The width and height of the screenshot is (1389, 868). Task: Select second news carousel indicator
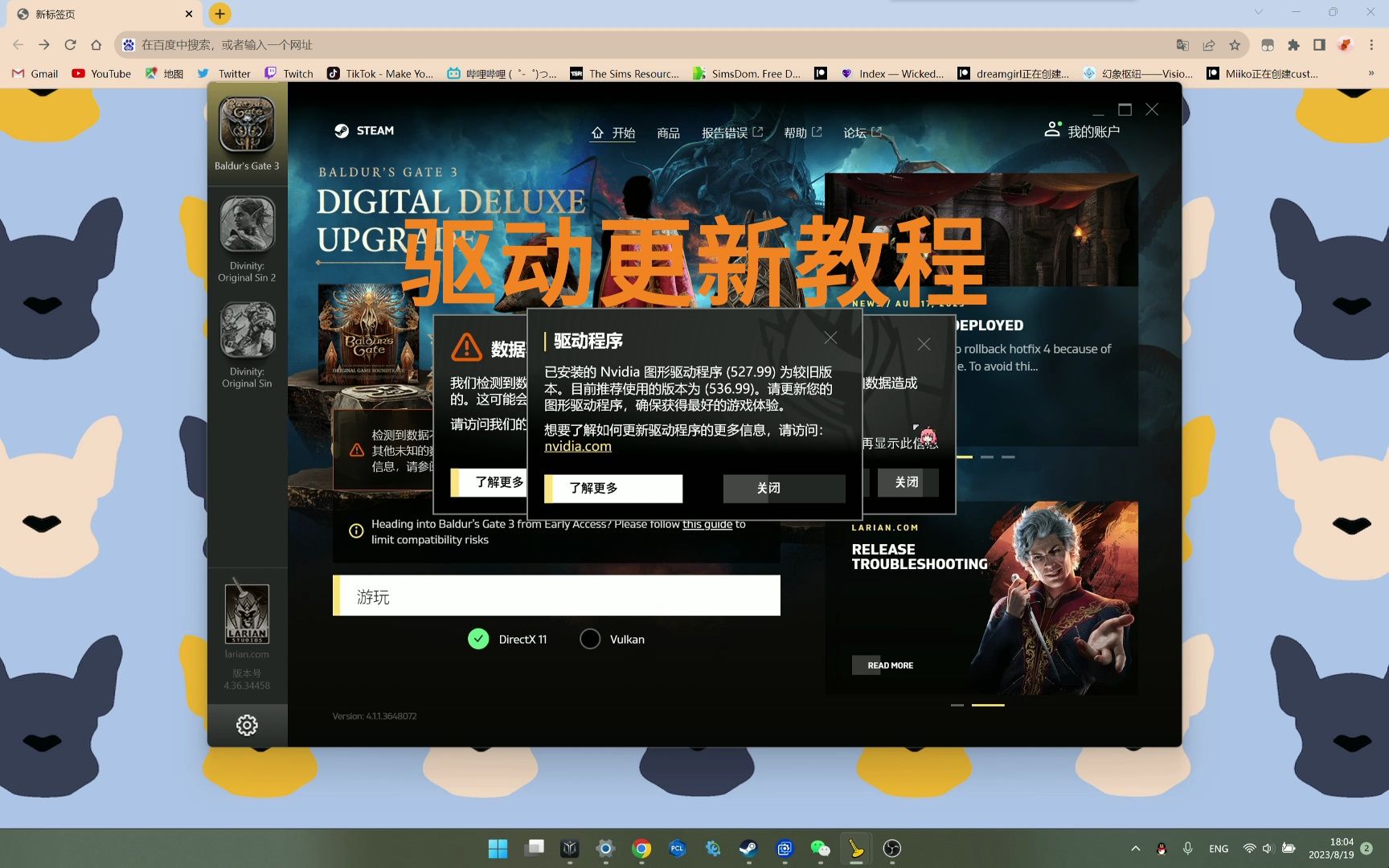tap(986, 457)
